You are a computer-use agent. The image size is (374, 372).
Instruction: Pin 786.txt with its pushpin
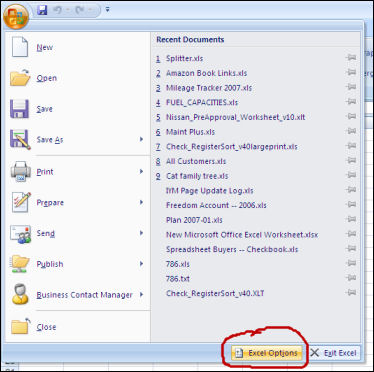[x=351, y=278]
